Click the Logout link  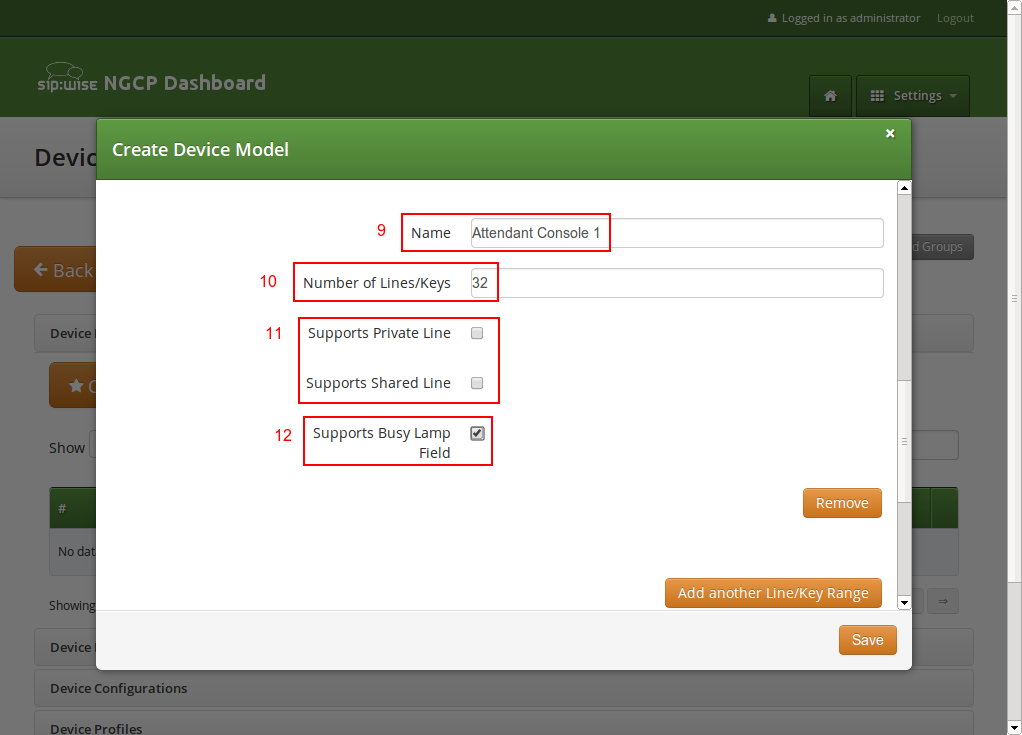(x=955, y=18)
